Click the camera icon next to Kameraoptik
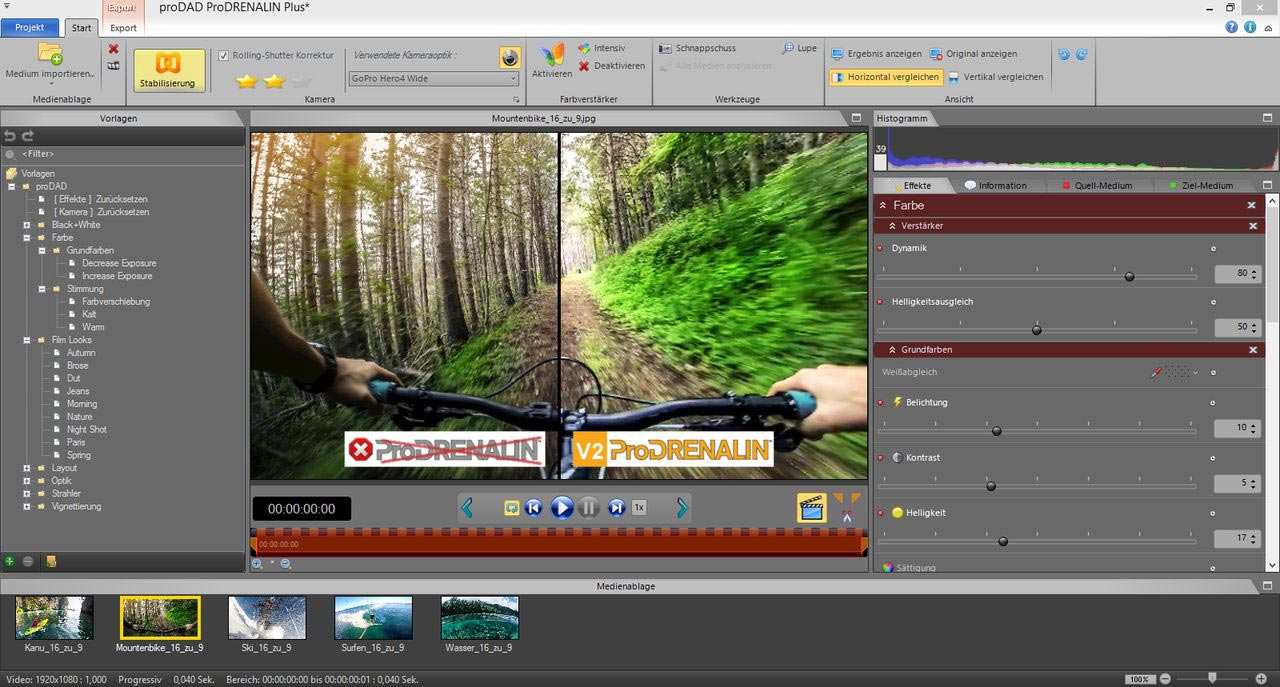This screenshot has width=1280, height=687. (x=510, y=58)
